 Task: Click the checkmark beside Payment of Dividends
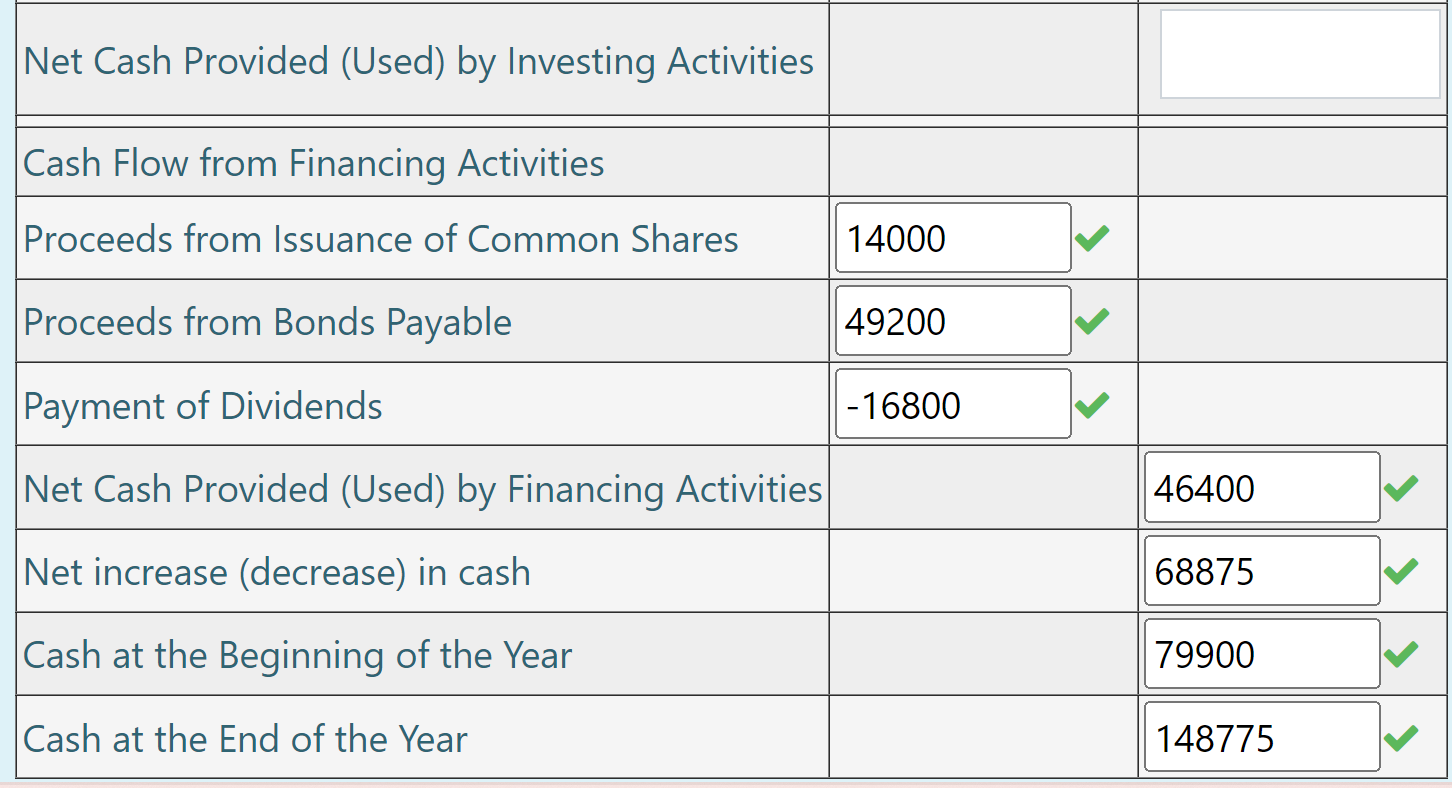[x=1093, y=404]
